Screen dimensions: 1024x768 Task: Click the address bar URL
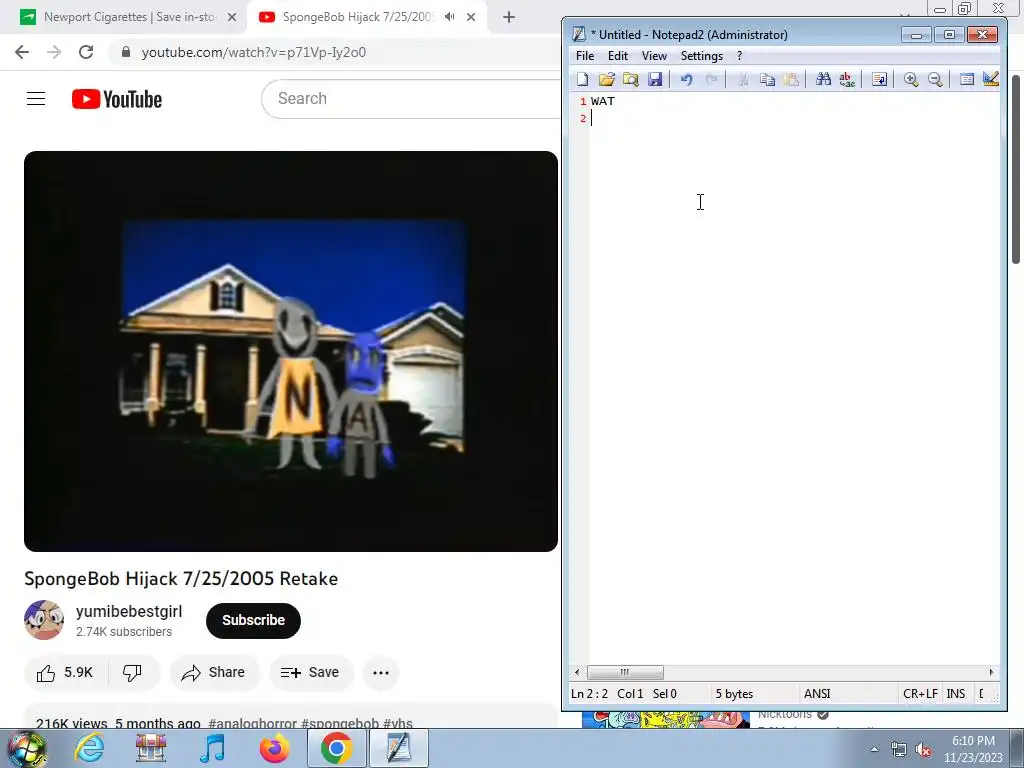tap(253, 52)
